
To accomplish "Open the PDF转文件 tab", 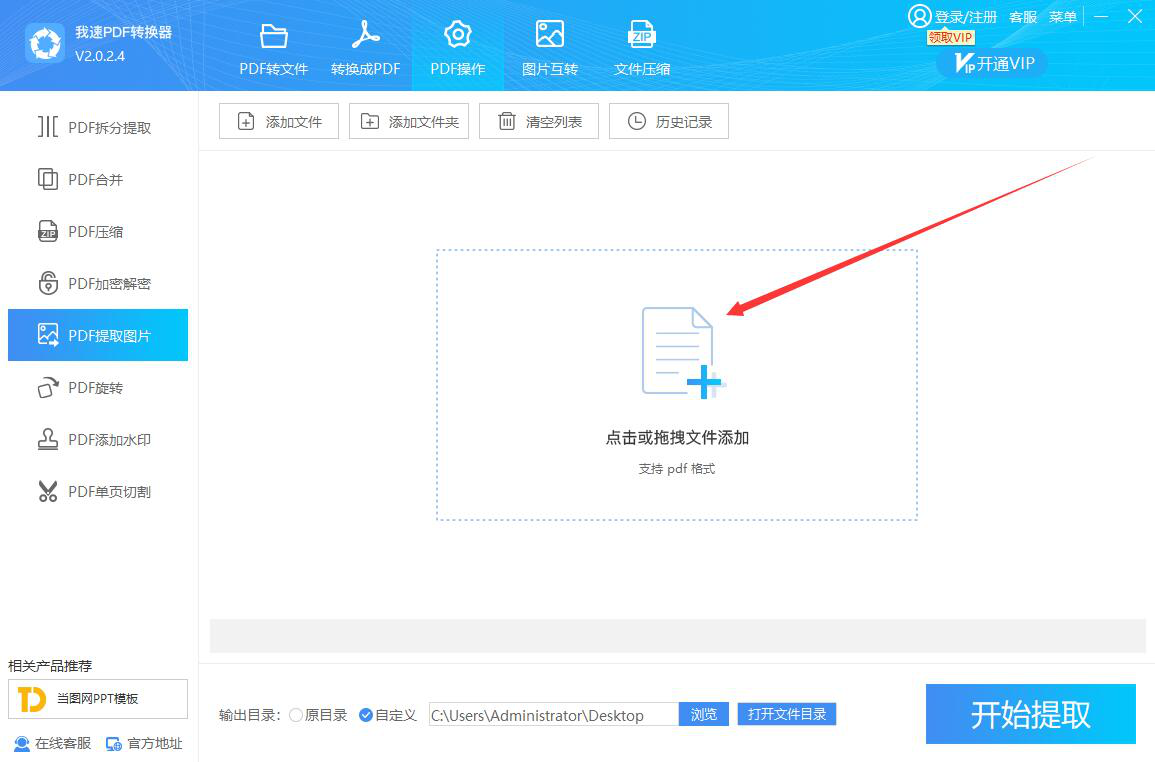I will pyautogui.click(x=273, y=49).
